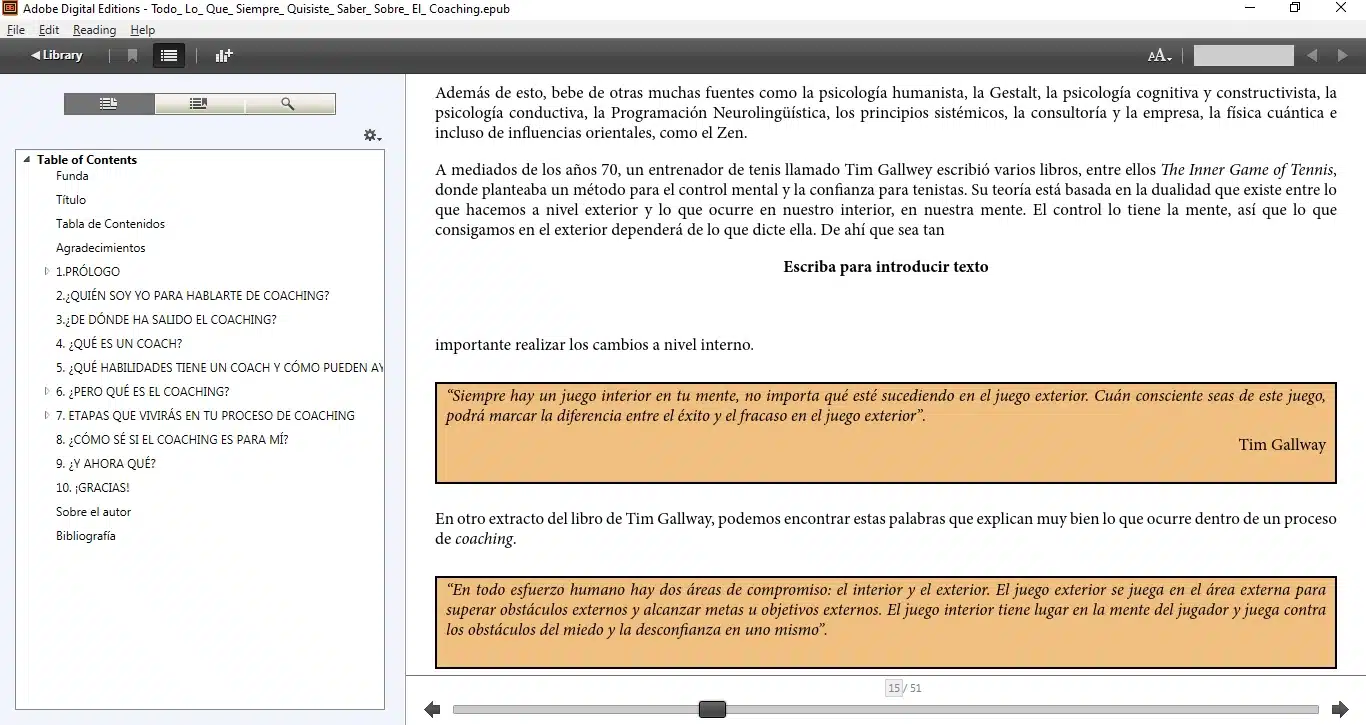Expand the 6. ¿PERO QUÉ ES EL COACHING? chapter
The height and width of the screenshot is (725, 1366).
47,392
